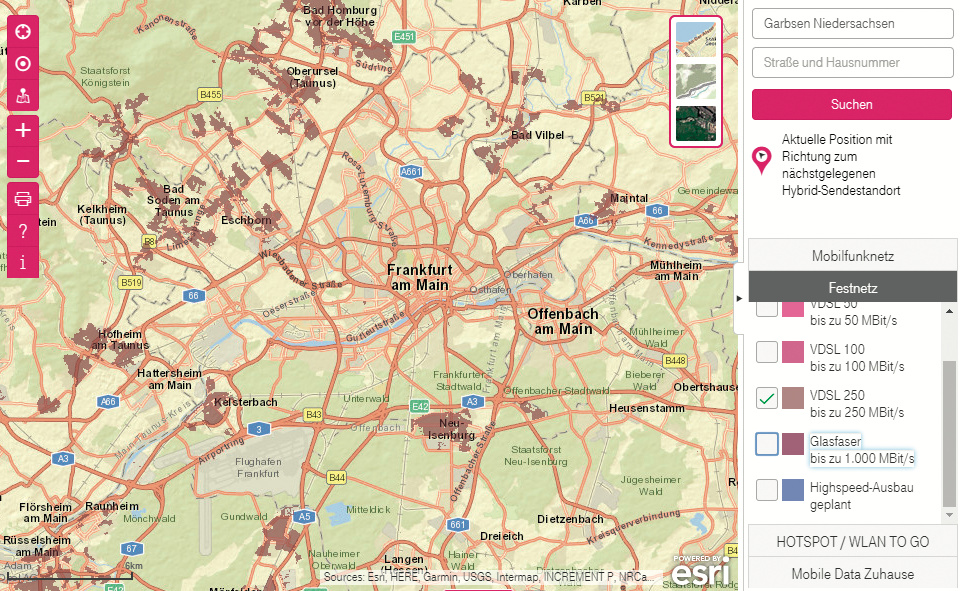Click the crosshair locate icon in map toolbar
960x591 pixels.
click(23, 31)
